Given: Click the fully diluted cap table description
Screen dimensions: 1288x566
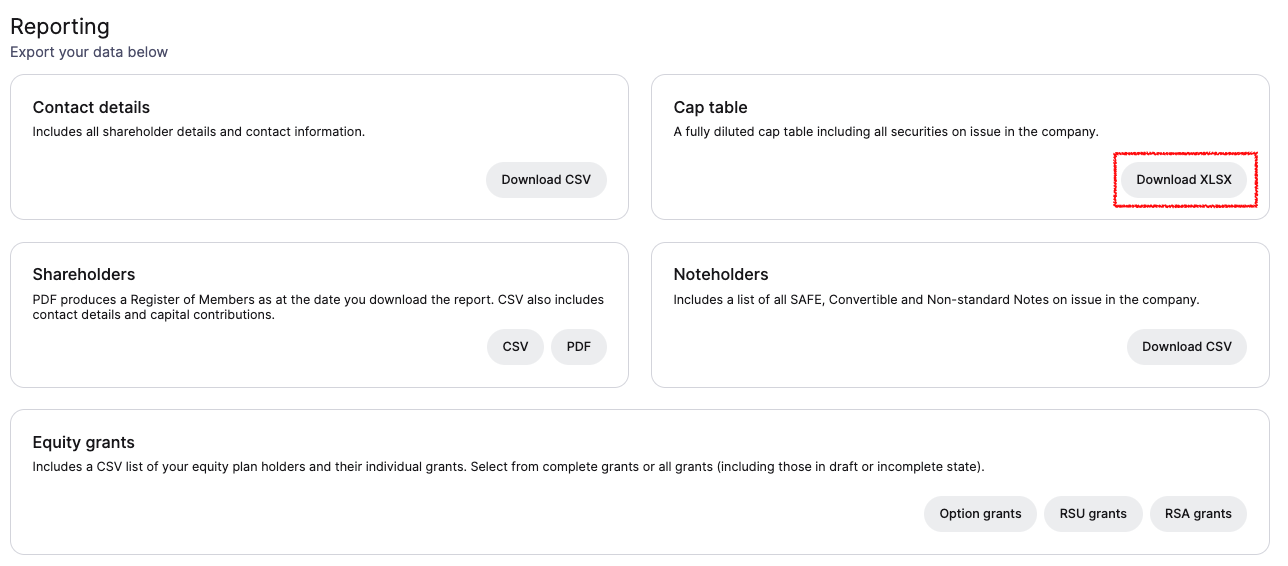Looking at the screenshot, I should point(886,131).
